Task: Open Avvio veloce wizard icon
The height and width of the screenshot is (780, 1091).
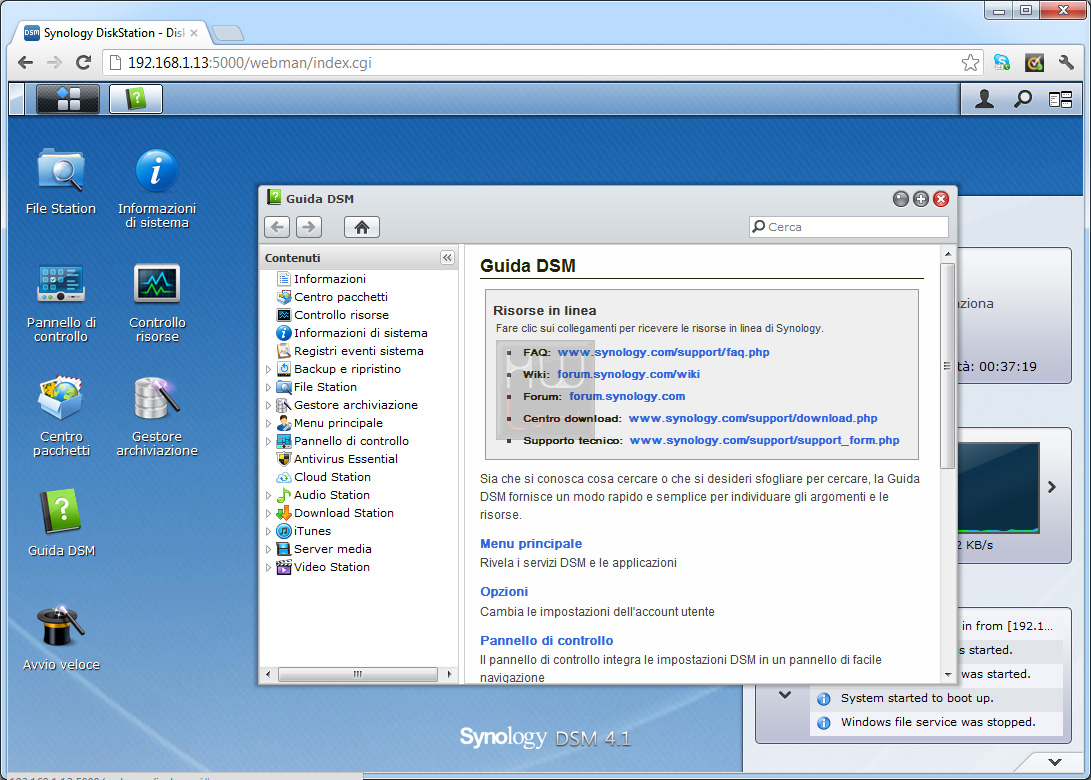Action: pyautogui.click(x=61, y=637)
